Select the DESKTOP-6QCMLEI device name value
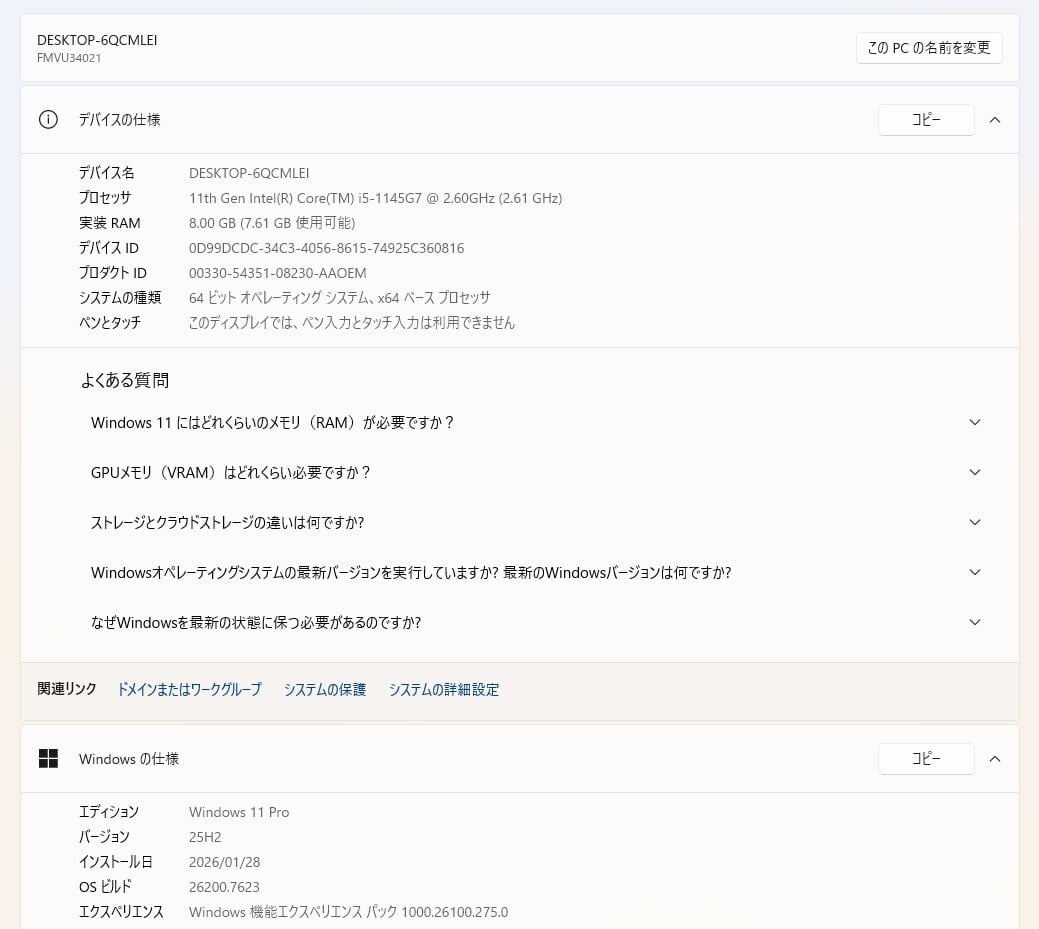Screen dimensions: 1039x929 click(249, 173)
